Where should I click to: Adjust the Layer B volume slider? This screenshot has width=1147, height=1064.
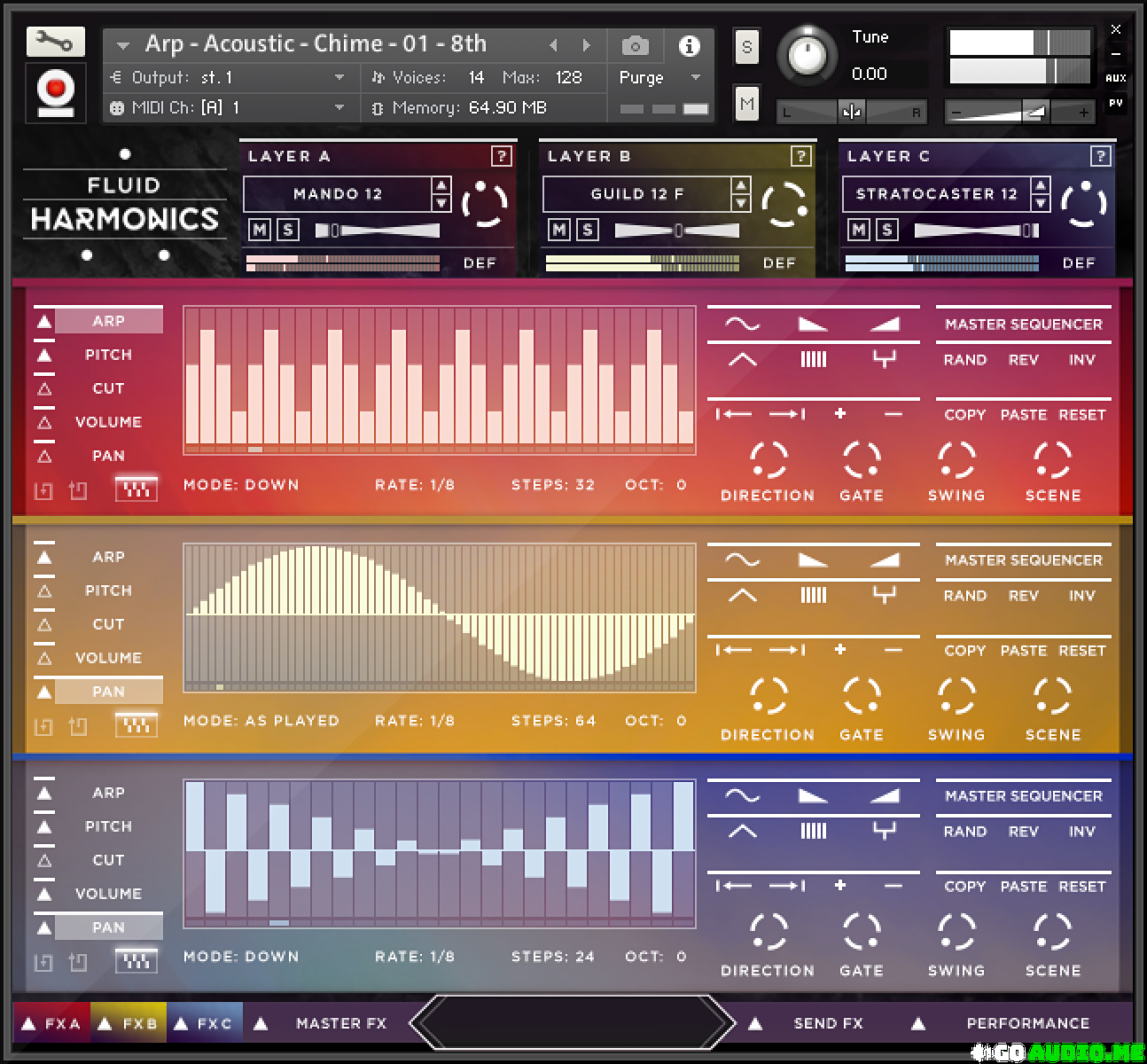[677, 231]
